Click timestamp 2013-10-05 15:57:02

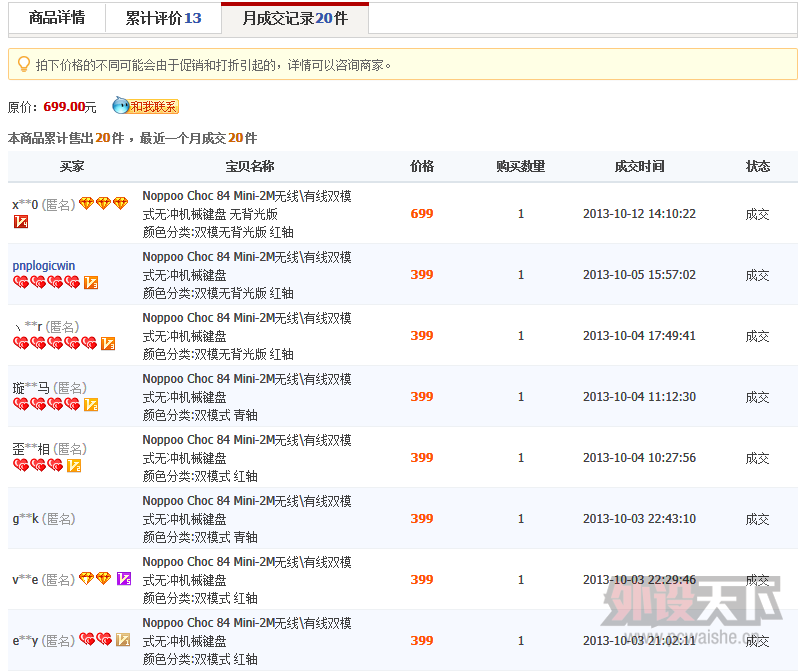[x=640, y=275]
